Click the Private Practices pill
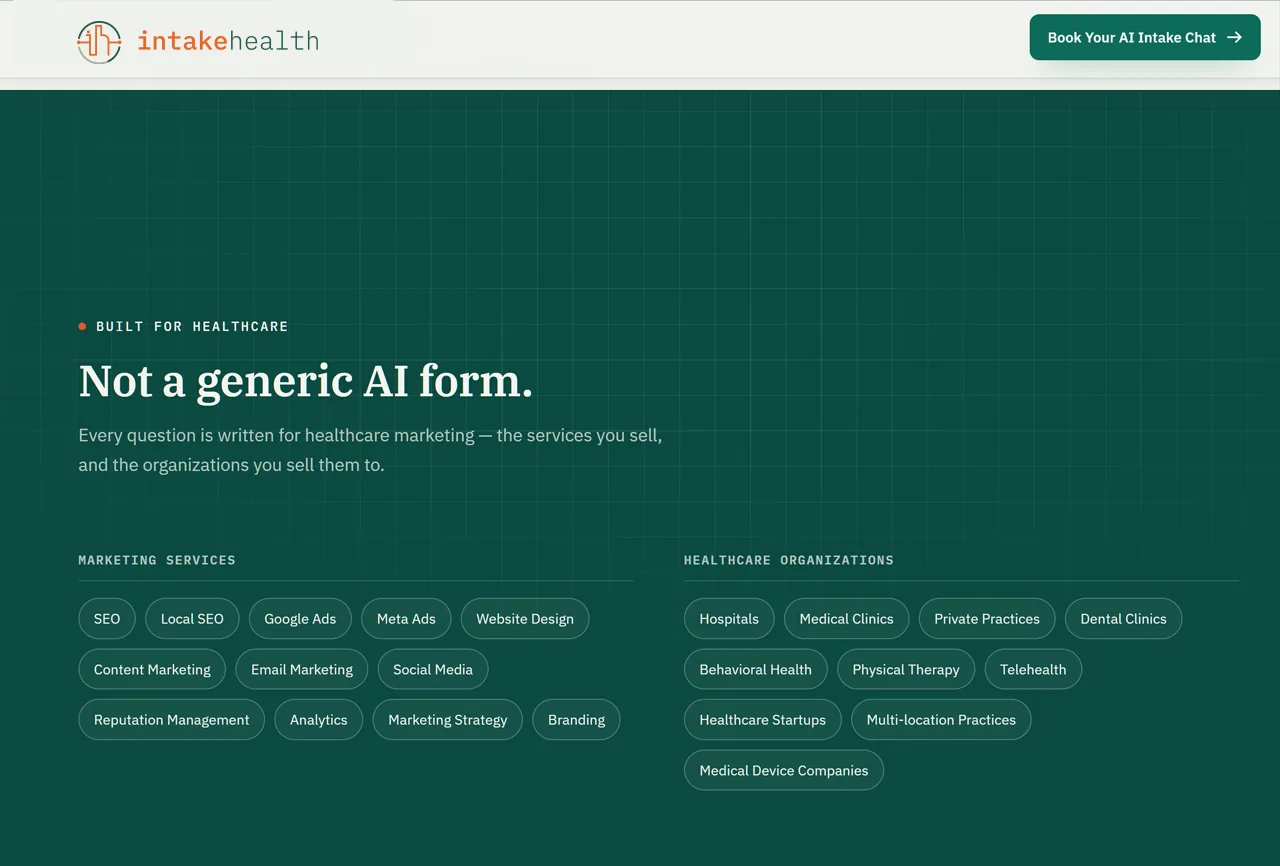1280x866 pixels. point(987,619)
